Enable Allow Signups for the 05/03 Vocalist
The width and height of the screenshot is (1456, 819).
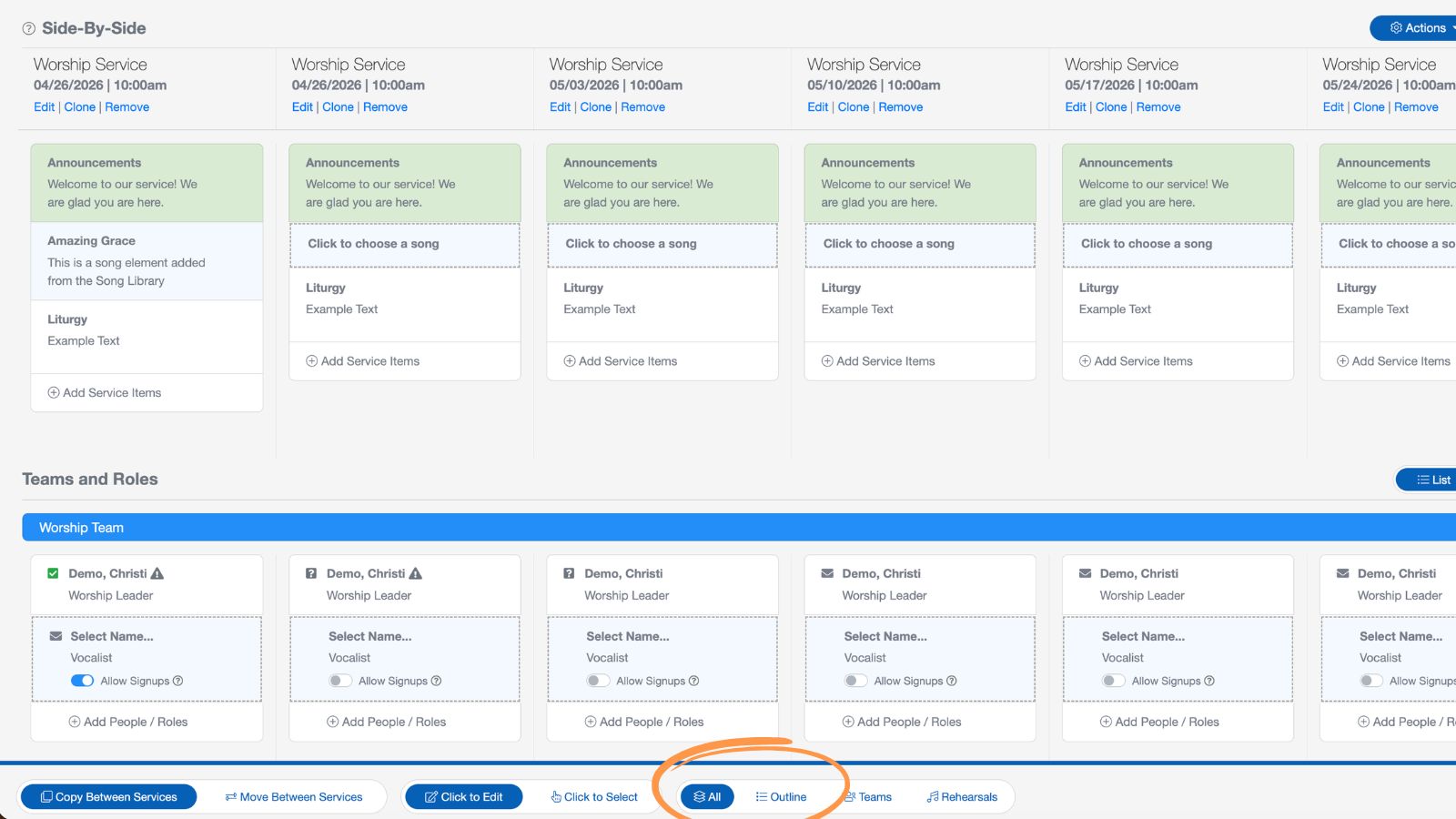599,680
